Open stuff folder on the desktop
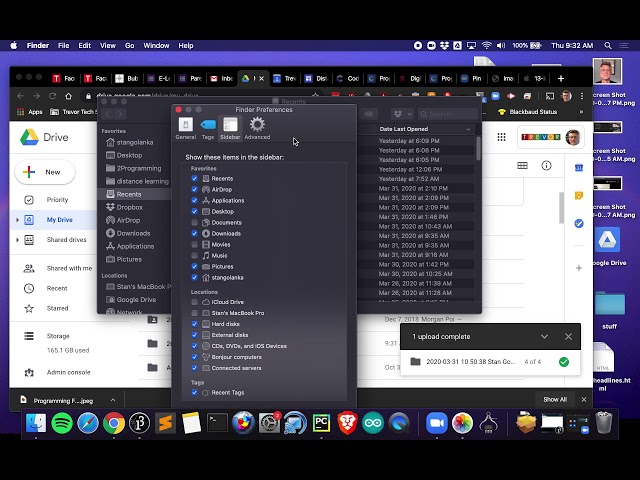 click(609, 304)
